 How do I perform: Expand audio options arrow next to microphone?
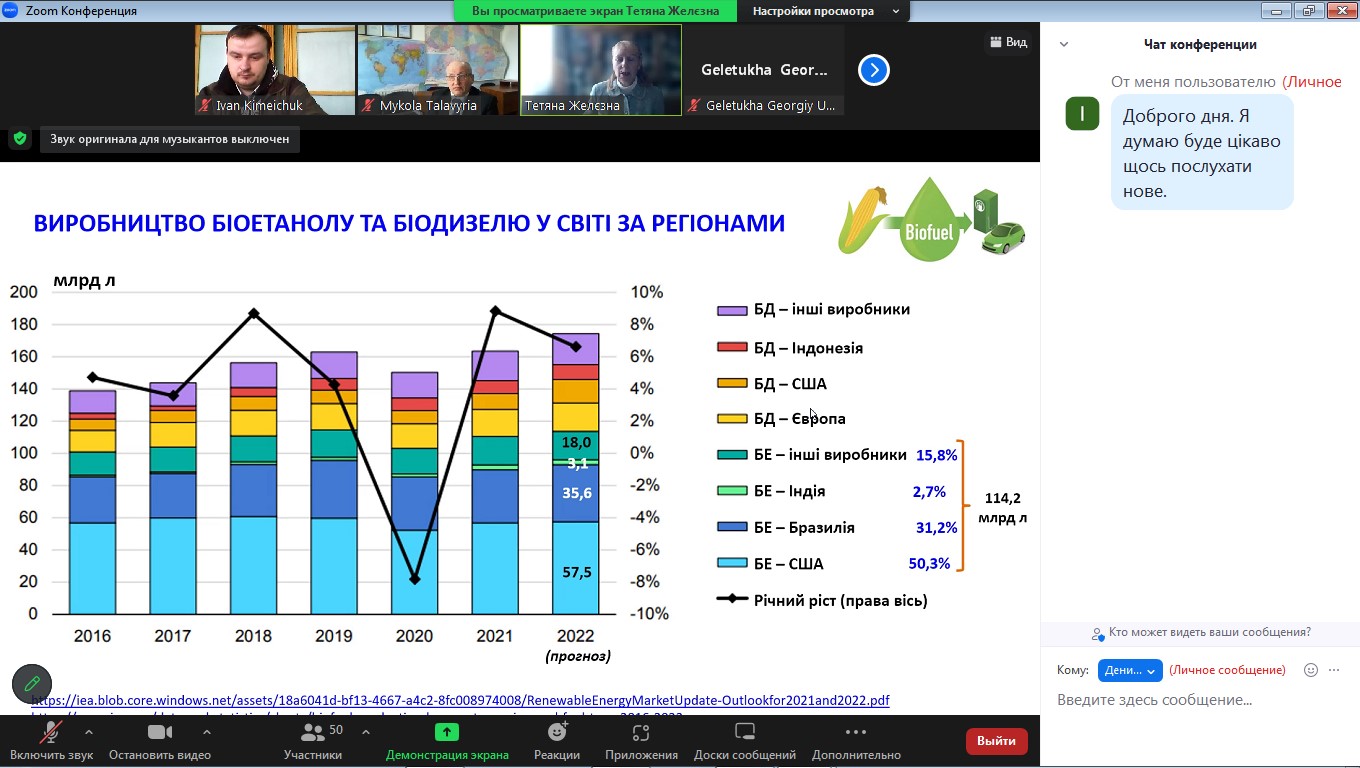88,732
